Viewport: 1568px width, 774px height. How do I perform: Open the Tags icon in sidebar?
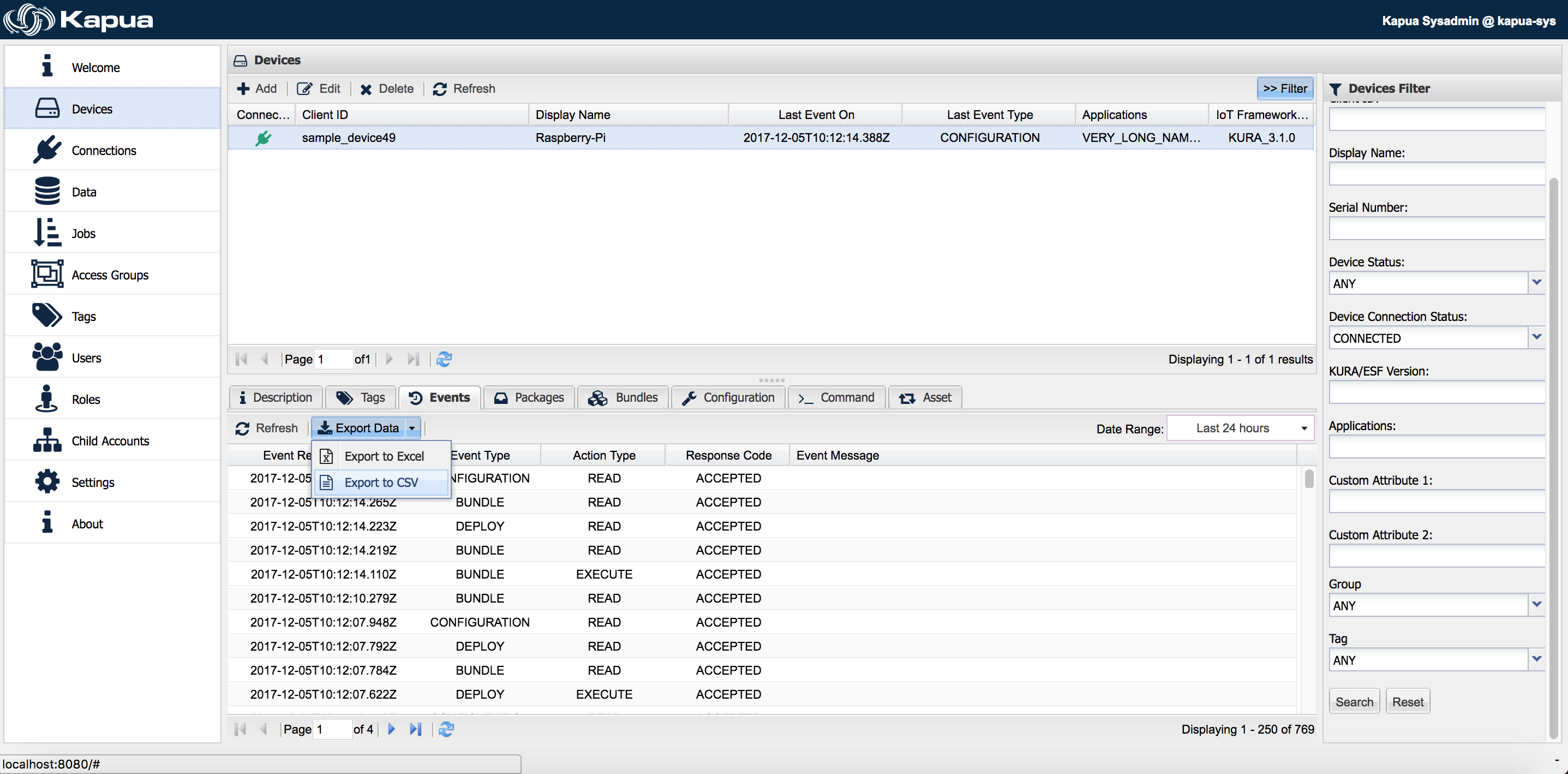pyautogui.click(x=47, y=315)
